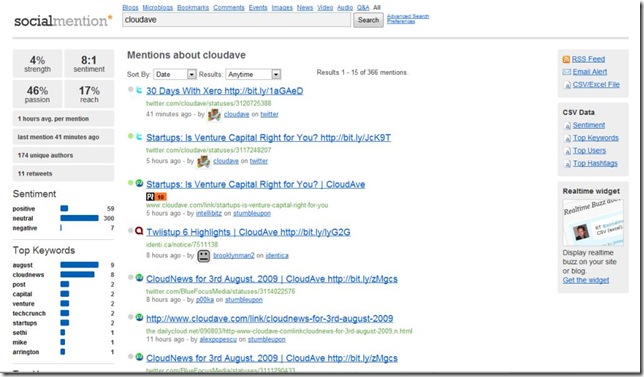Click the Email Alert envelope icon
Image resolution: width=644 pixels, height=377 pixels.
point(567,72)
